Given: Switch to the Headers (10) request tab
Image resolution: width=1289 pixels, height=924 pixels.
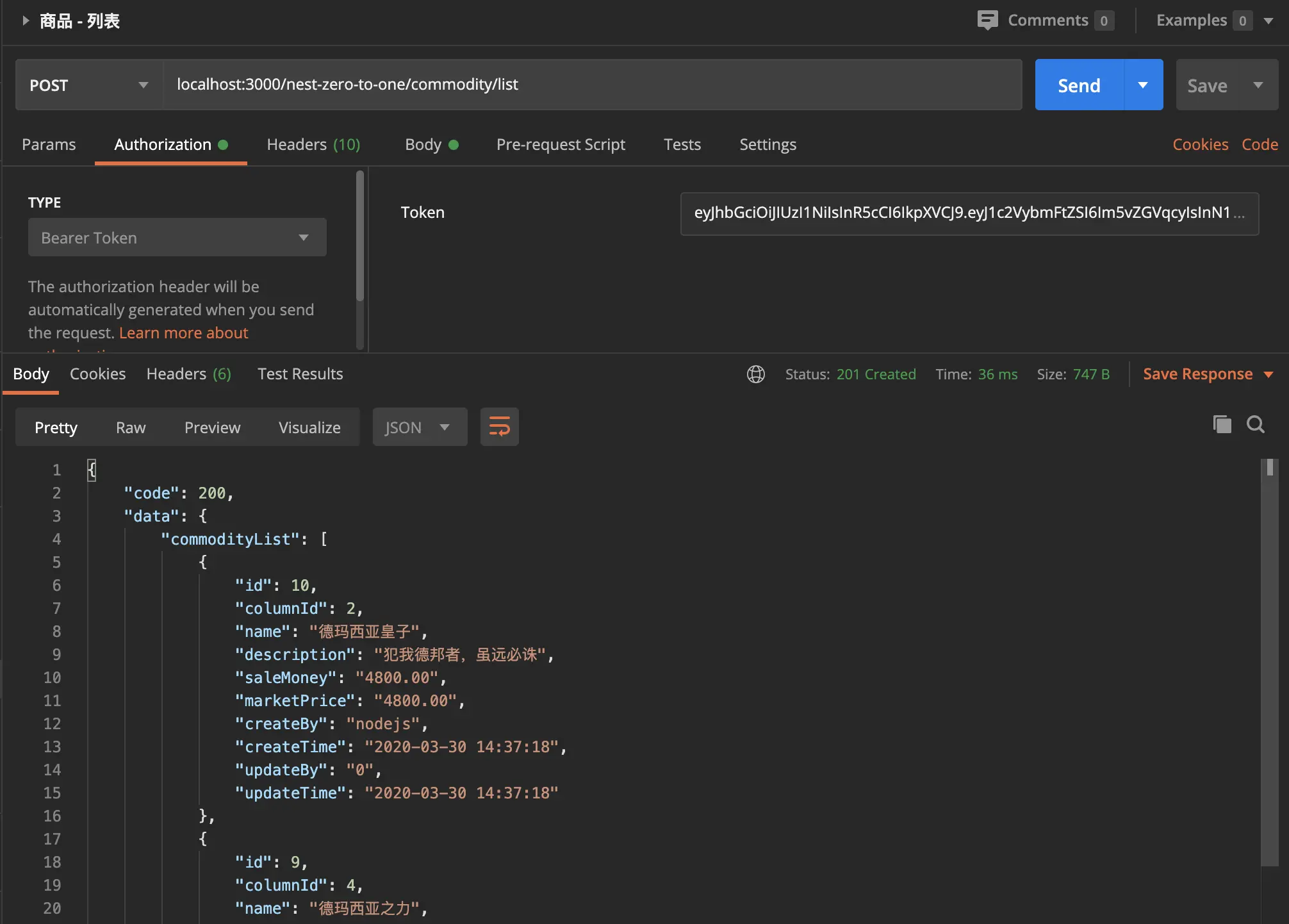Looking at the screenshot, I should click(x=313, y=145).
